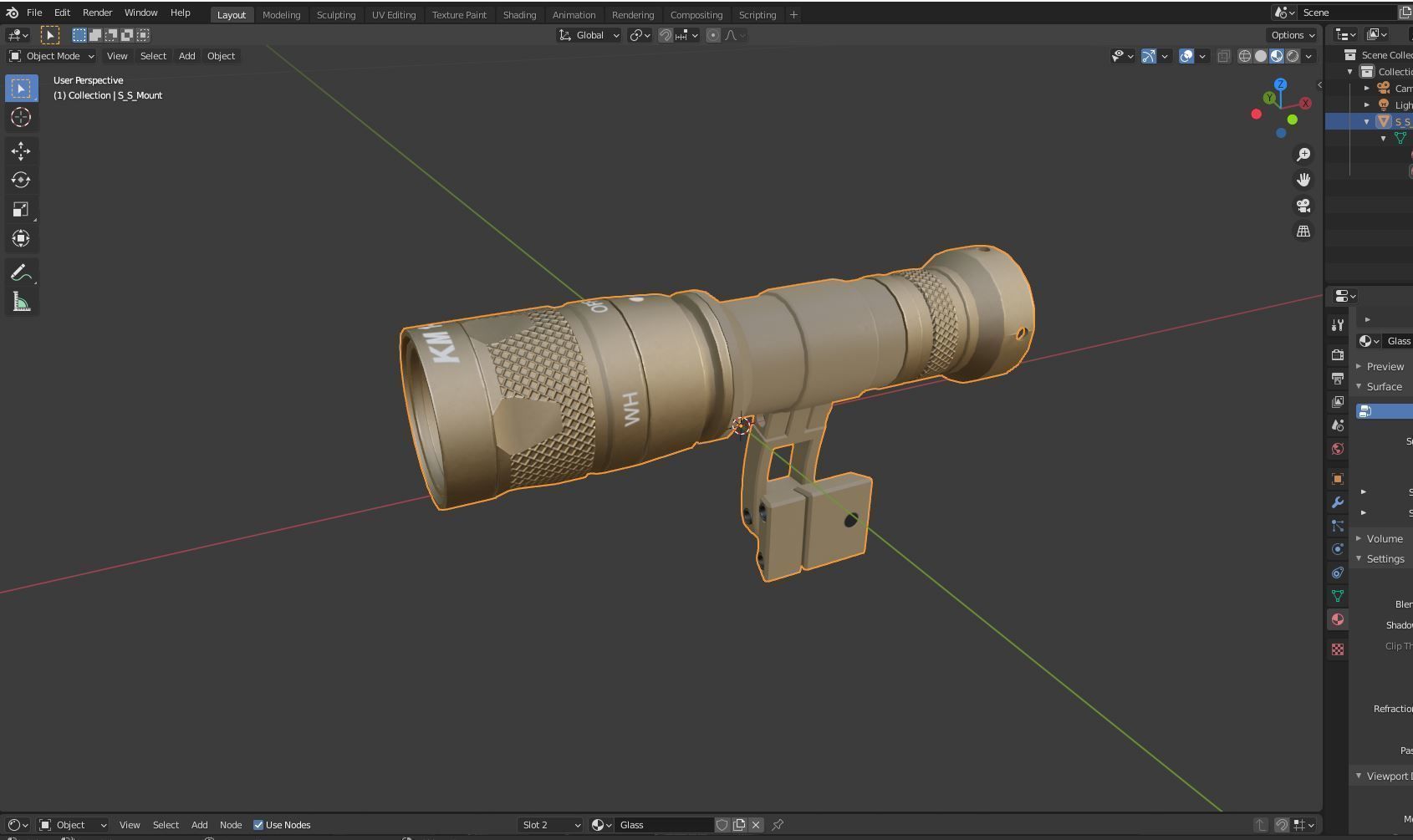1413x840 pixels.
Task: Toggle fake user shield for Glass material
Action: point(722,825)
